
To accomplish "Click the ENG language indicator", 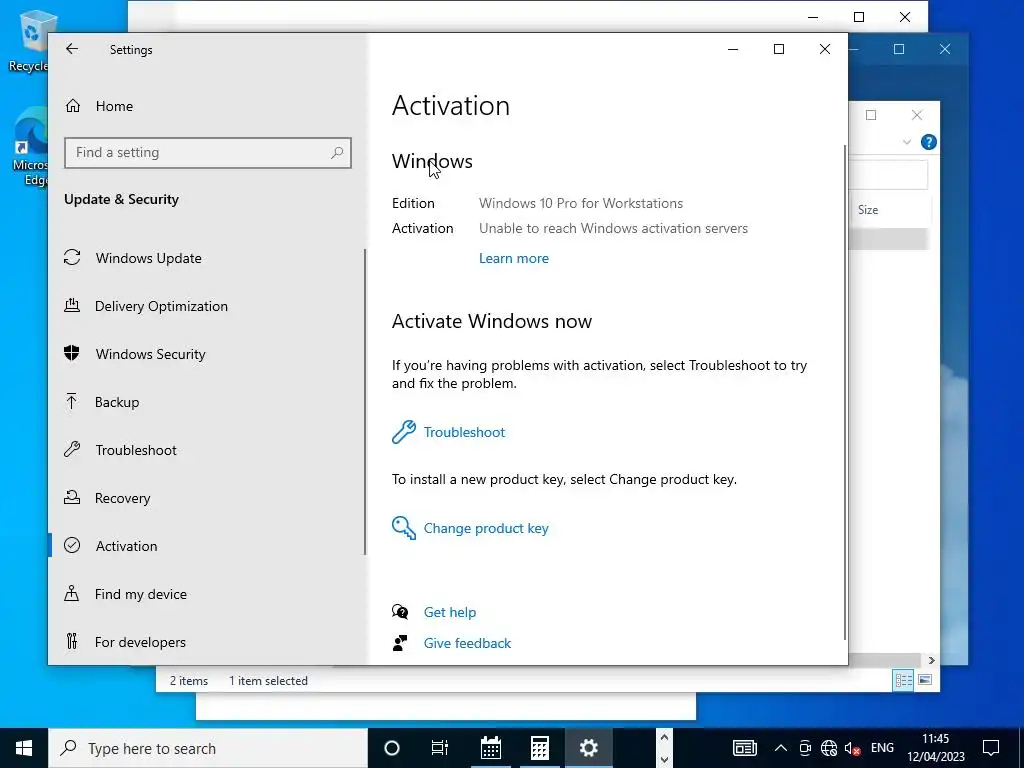I will pos(882,748).
